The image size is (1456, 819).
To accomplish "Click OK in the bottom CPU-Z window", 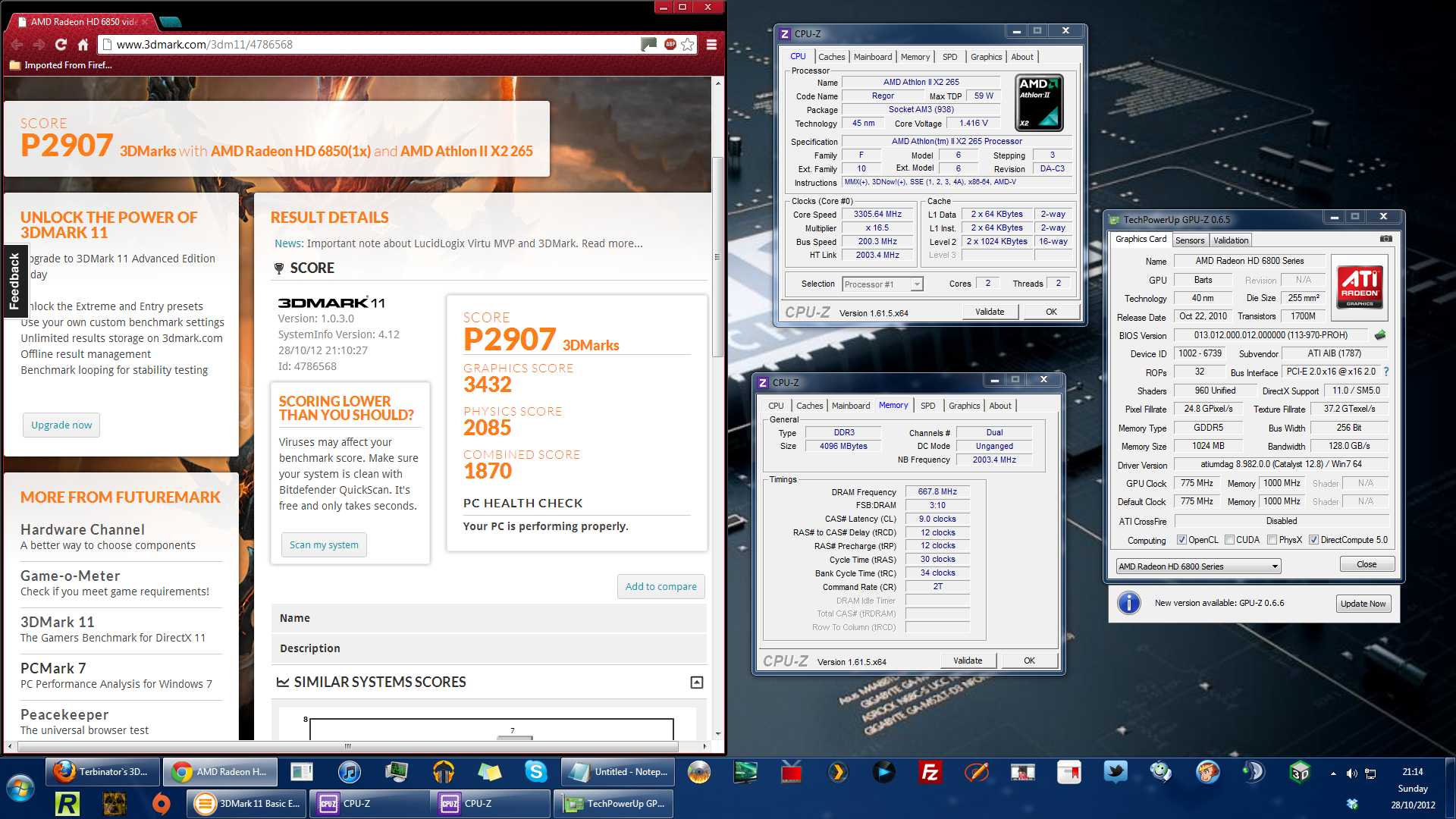I will click(x=1029, y=661).
